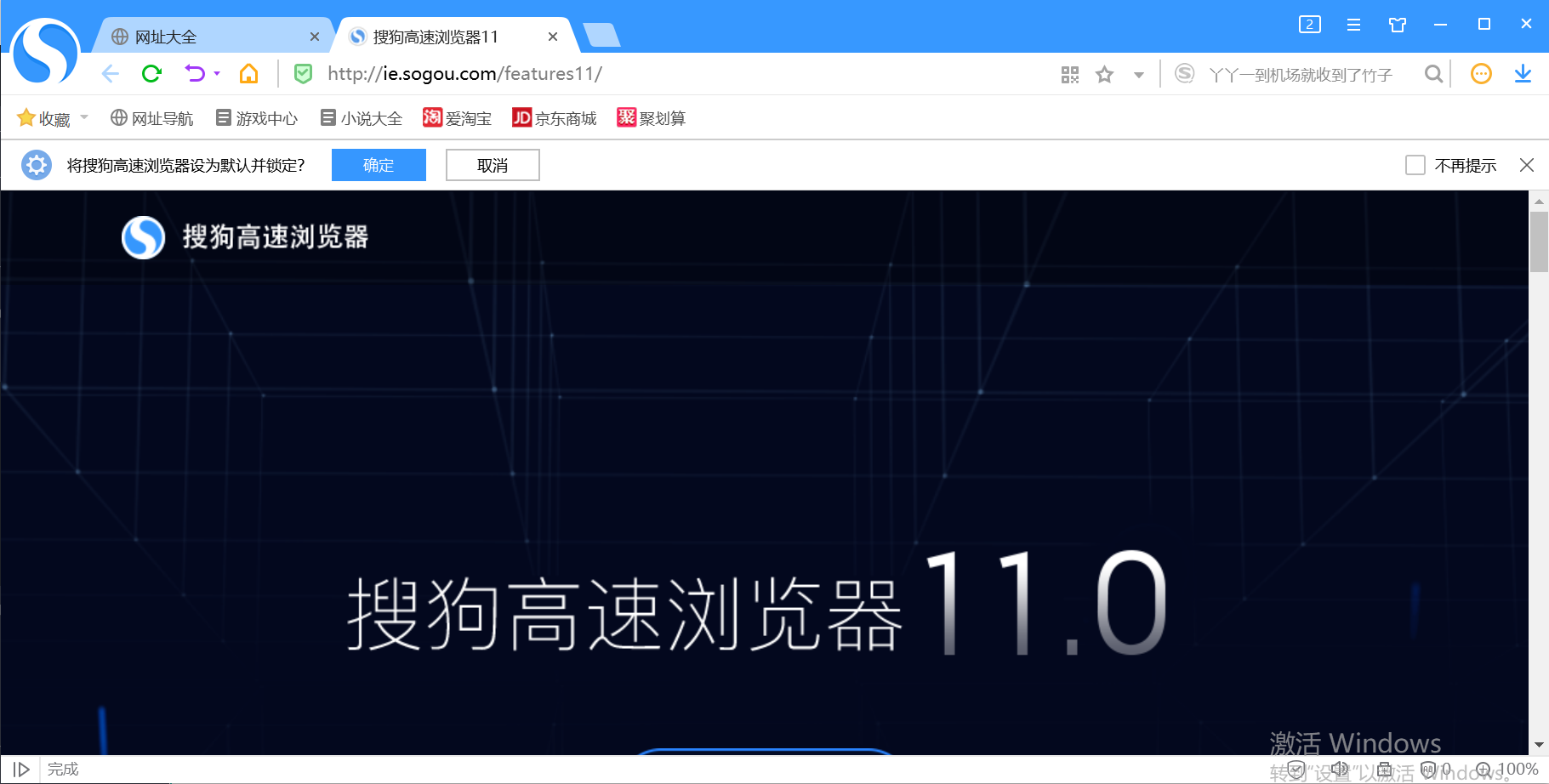
Task: Minimize the browser window
Action: coord(1440,25)
